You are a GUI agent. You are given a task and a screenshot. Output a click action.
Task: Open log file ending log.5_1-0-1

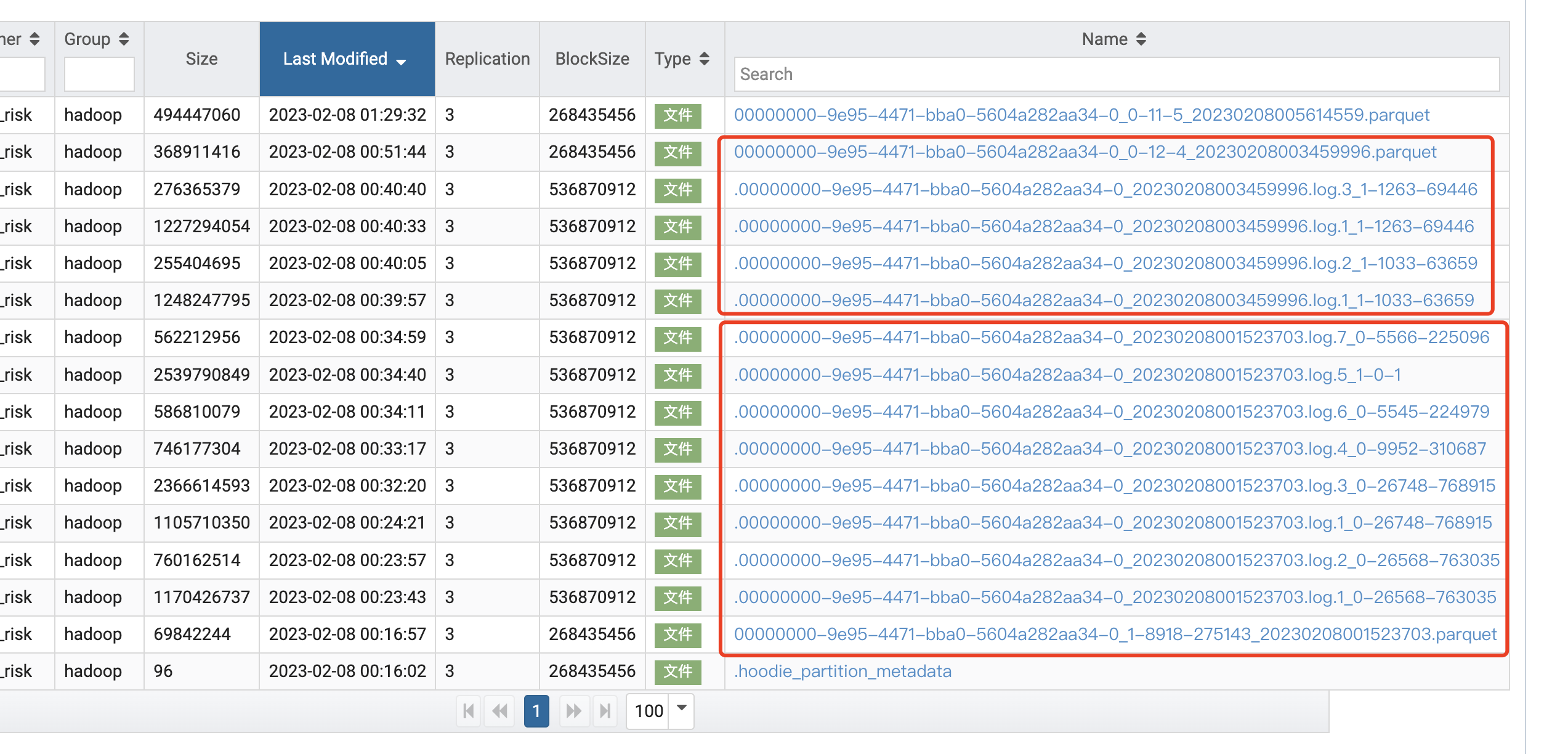(x=1067, y=375)
